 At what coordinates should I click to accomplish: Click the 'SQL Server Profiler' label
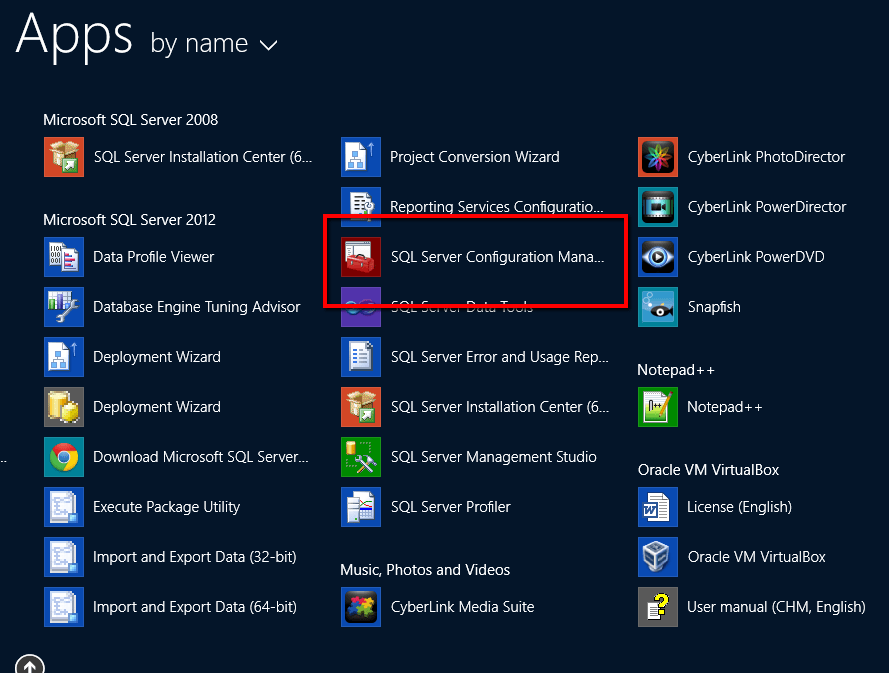[x=451, y=507]
